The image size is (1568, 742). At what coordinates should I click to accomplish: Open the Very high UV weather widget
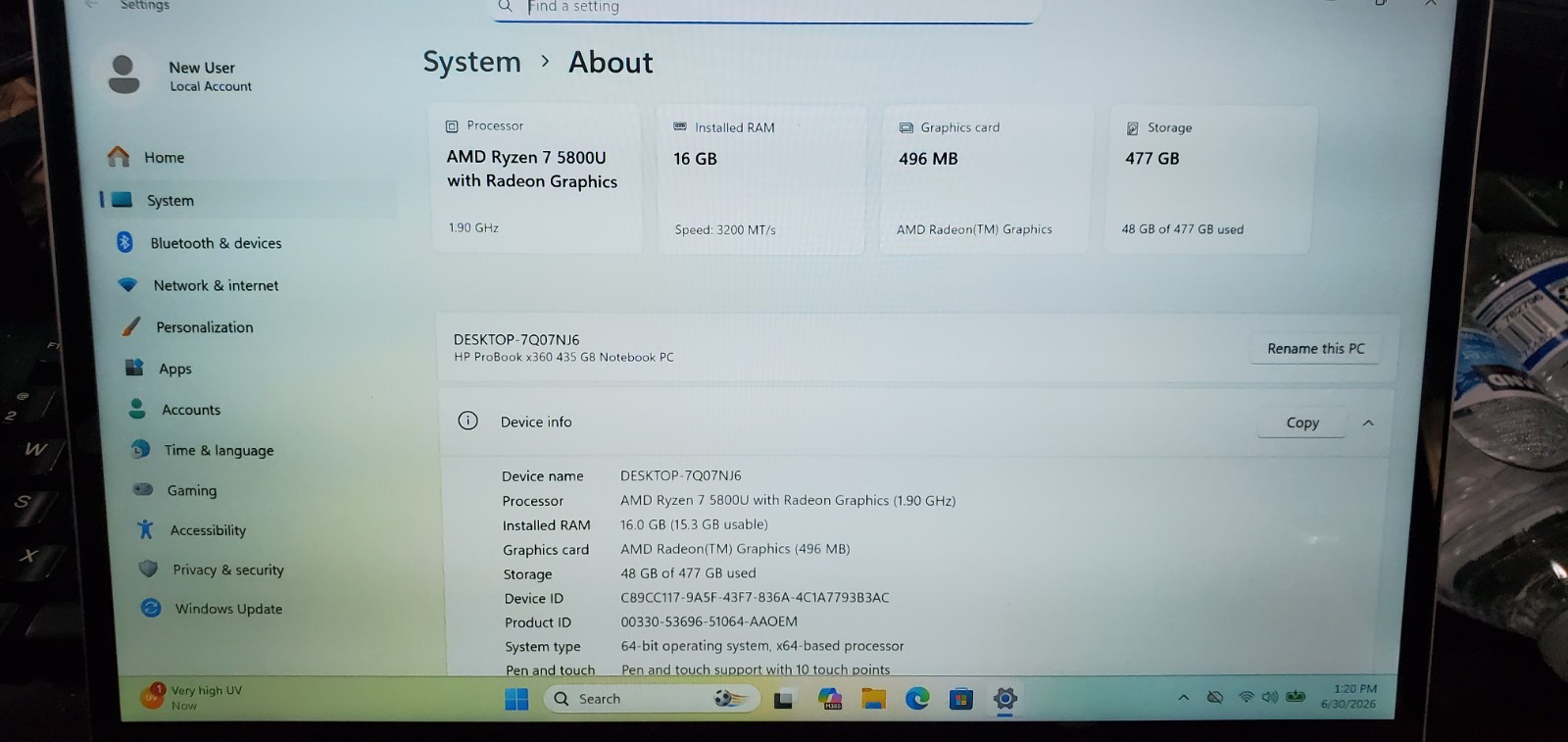coord(192,697)
